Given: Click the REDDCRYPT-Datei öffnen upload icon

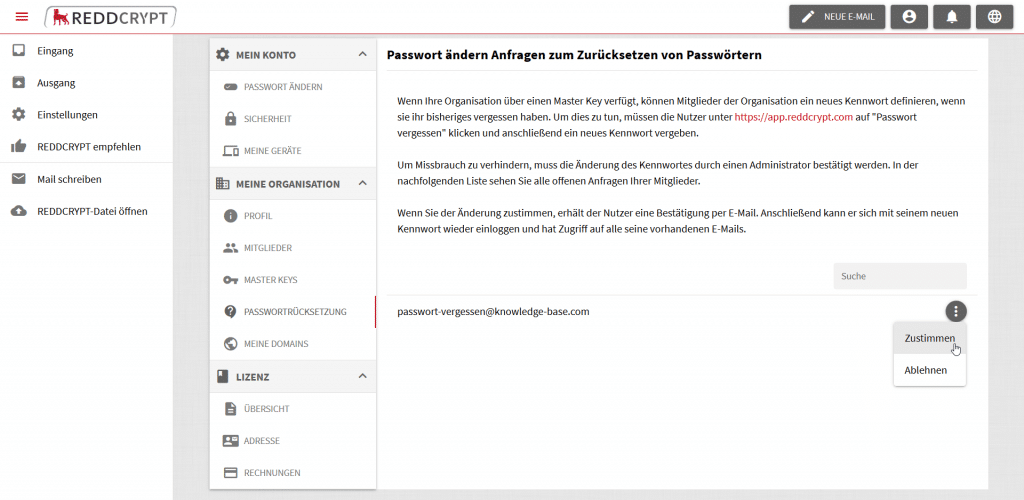Looking at the screenshot, I should (x=18, y=211).
